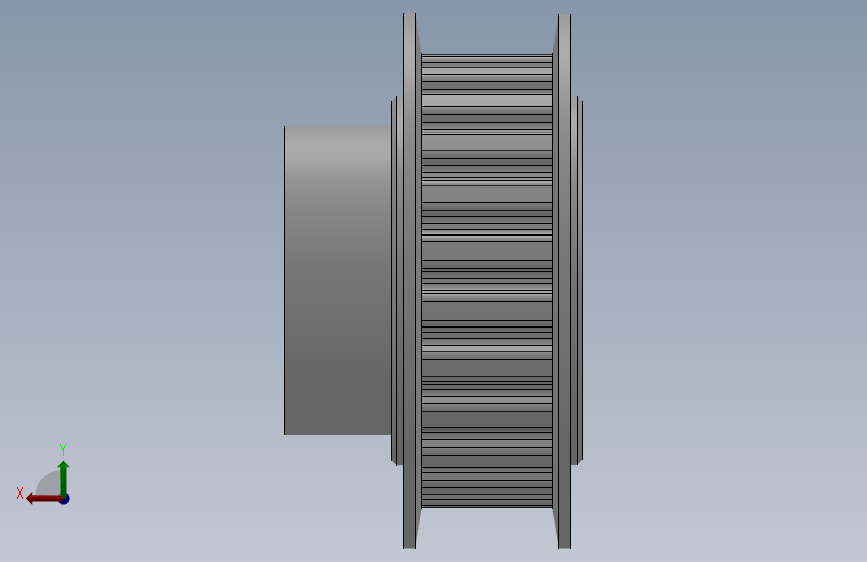This screenshot has width=867, height=562.
Task: Click the green Y axis arrow of the triad
Action: click(64, 479)
